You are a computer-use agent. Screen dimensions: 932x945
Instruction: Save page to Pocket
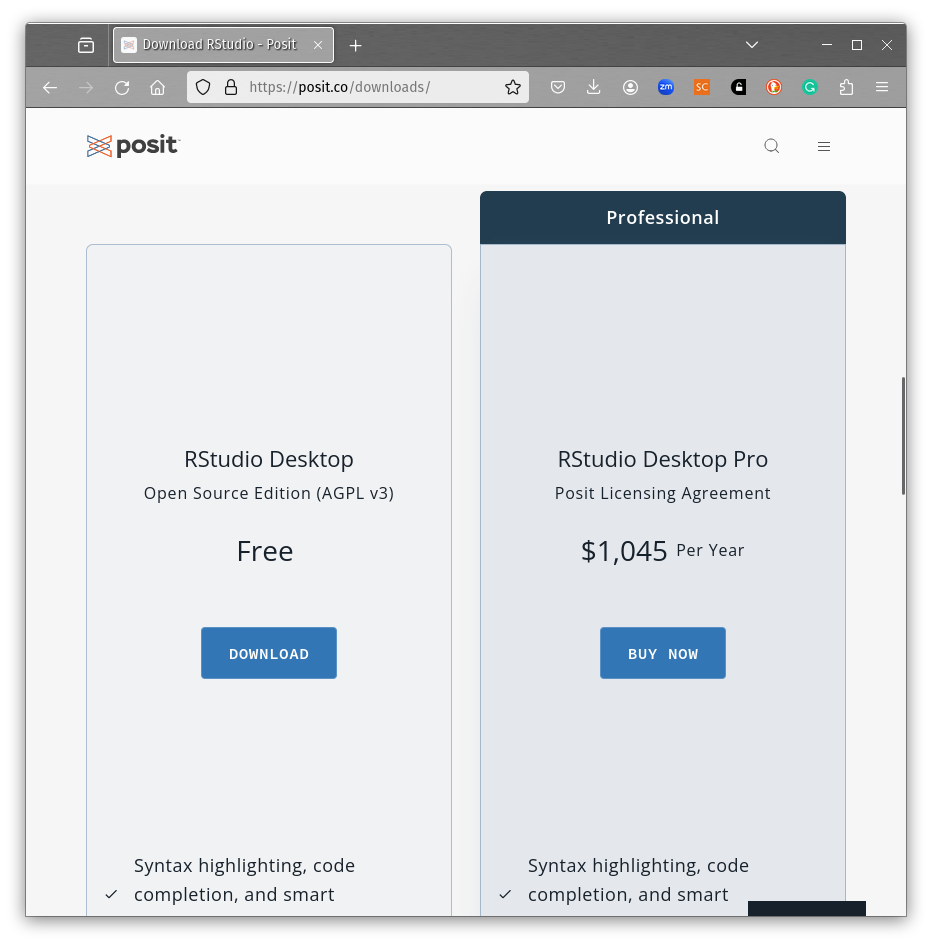click(558, 88)
